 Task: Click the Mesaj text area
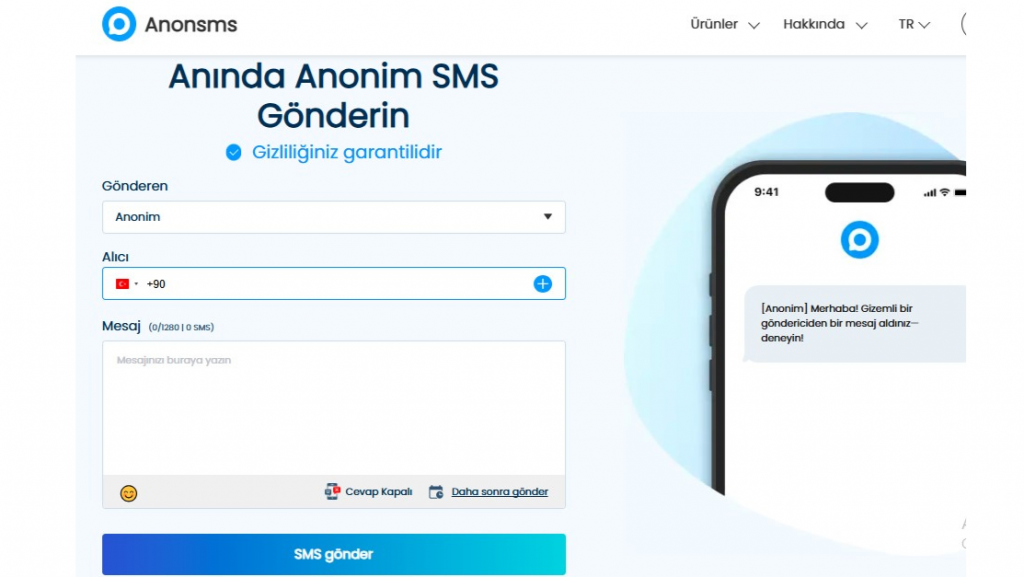tap(334, 408)
